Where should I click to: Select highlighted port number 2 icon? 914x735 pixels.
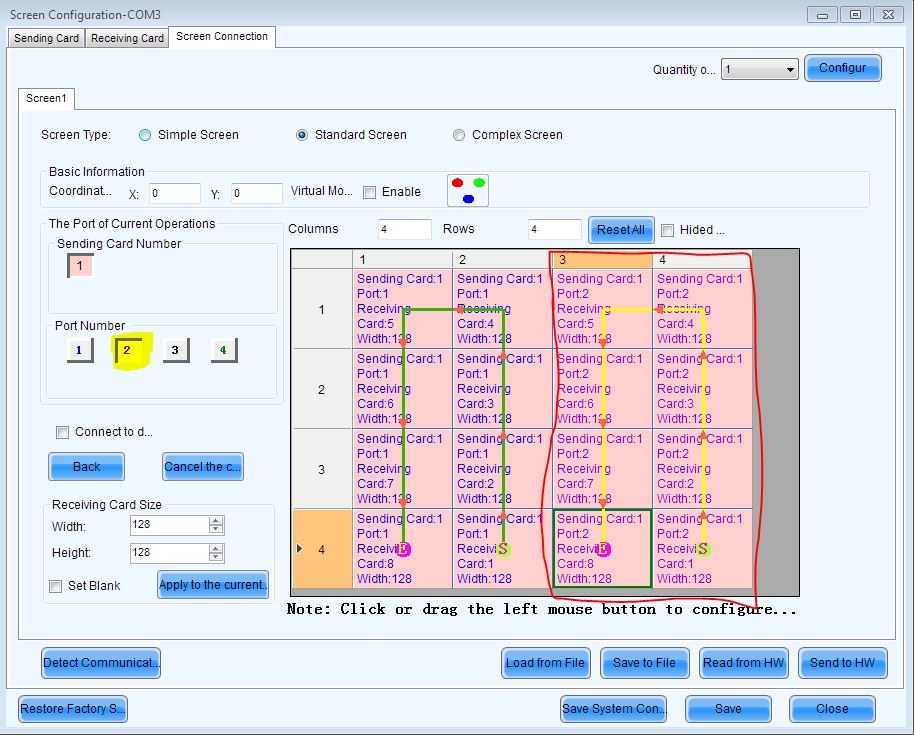pos(127,350)
